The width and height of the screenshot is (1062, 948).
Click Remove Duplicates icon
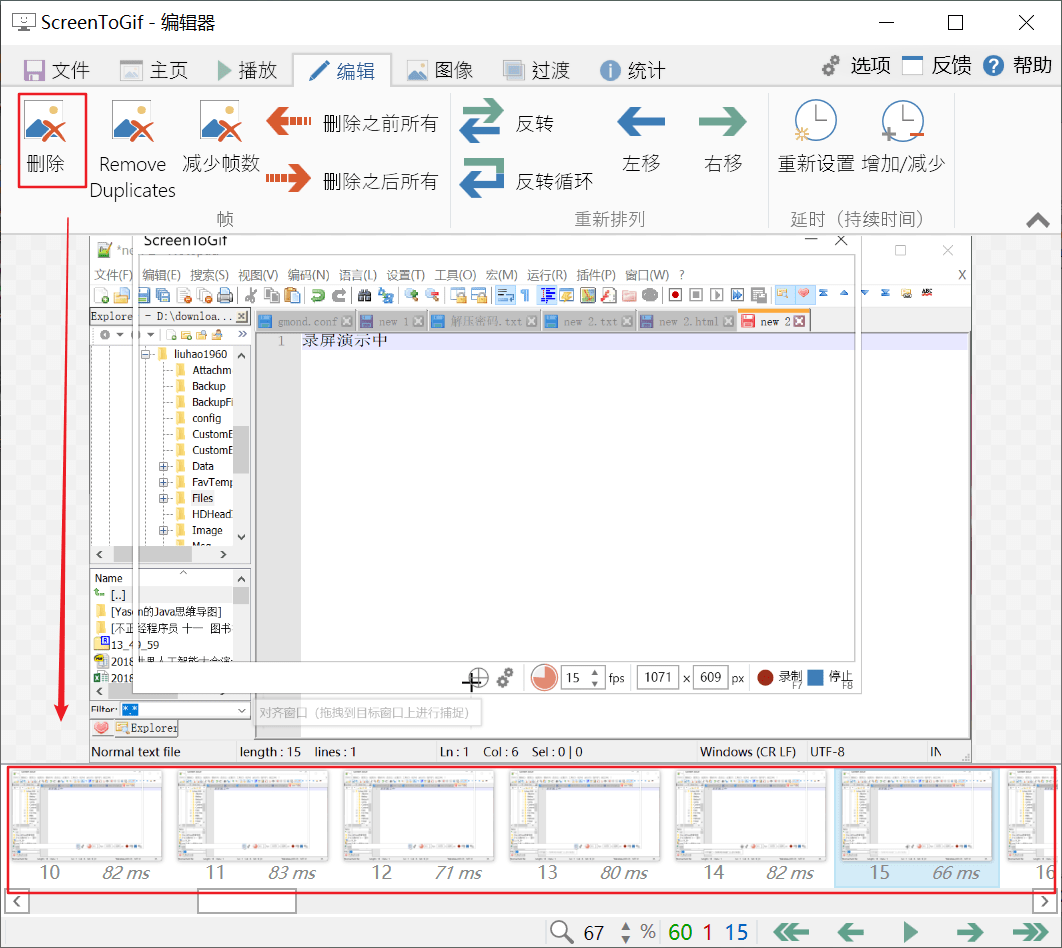point(133,123)
